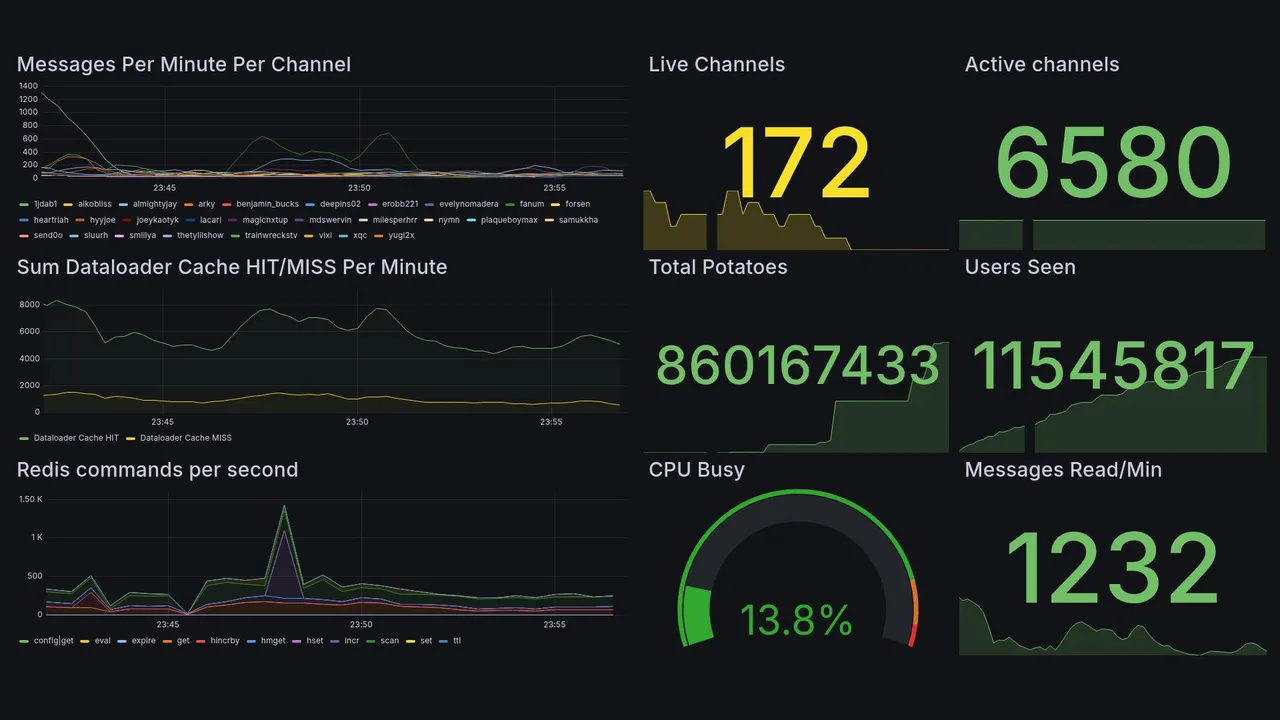Toggle the eval Redis legend entry
Viewport: 1280px width, 720px height.
102,641
